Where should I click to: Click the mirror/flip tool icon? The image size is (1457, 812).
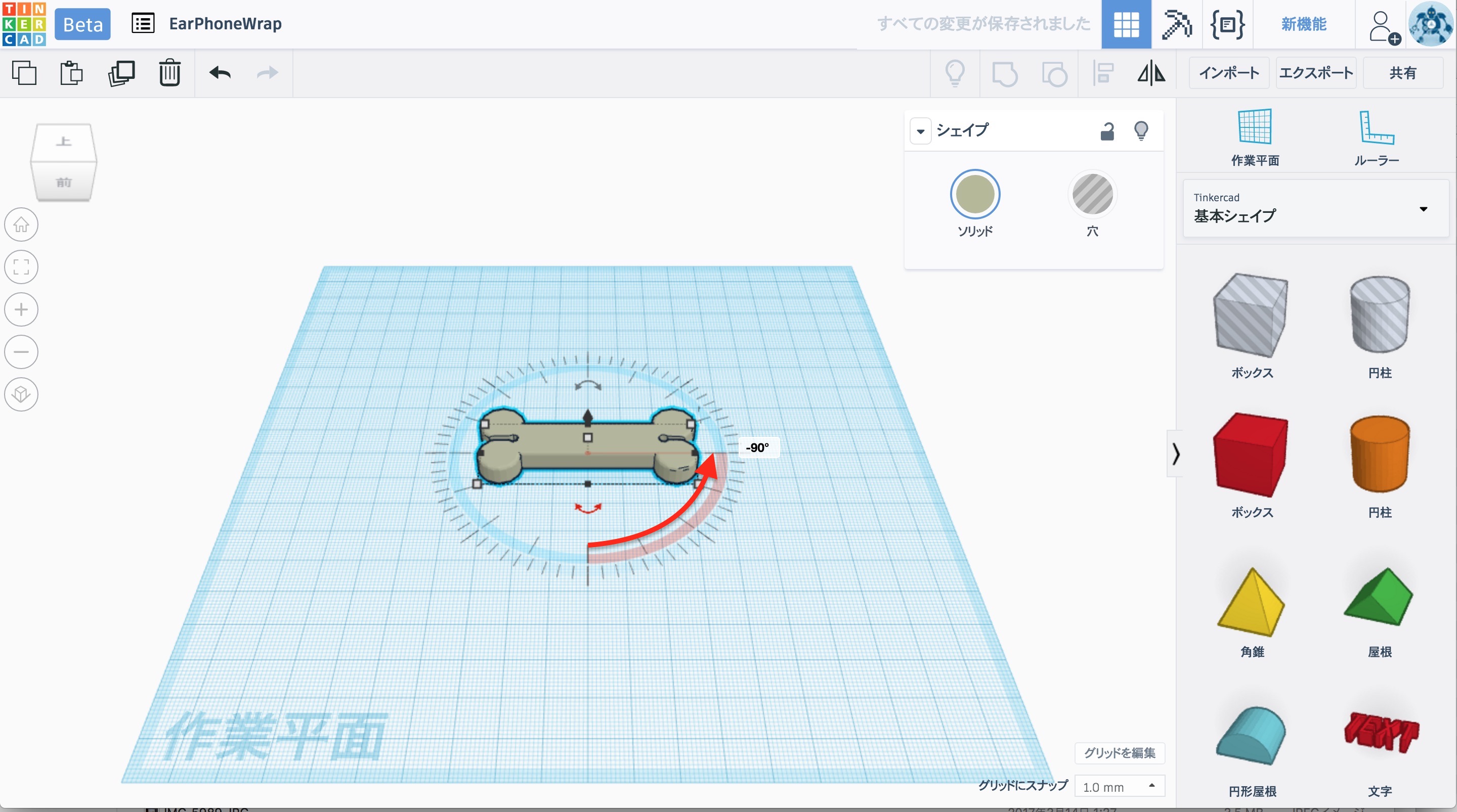[x=1151, y=73]
